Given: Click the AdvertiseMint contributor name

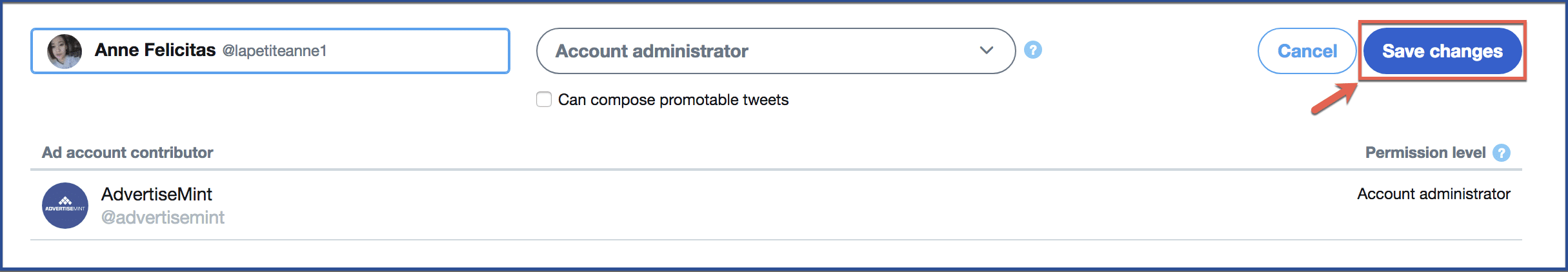Looking at the screenshot, I should click(x=157, y=194).
